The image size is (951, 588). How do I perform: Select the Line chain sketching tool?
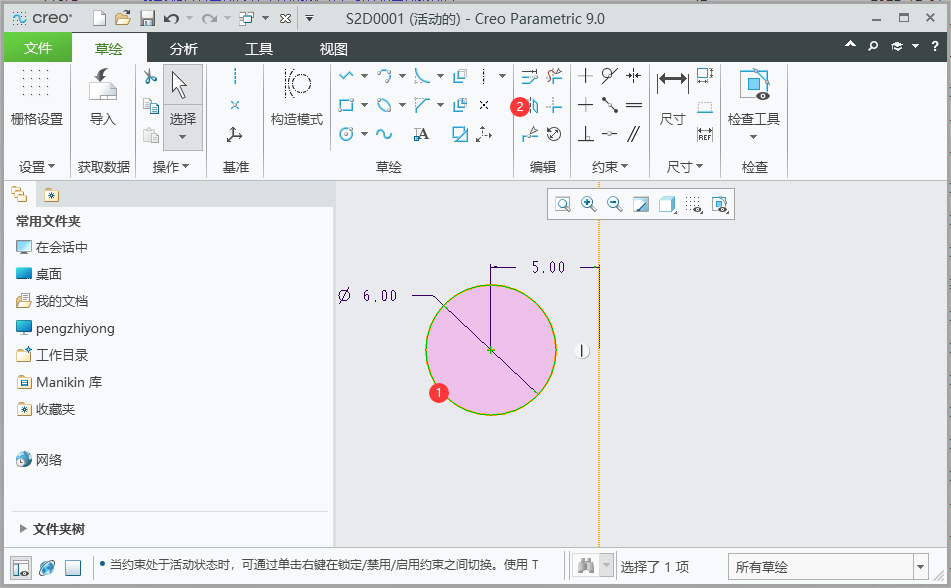(x=347, y=75)
